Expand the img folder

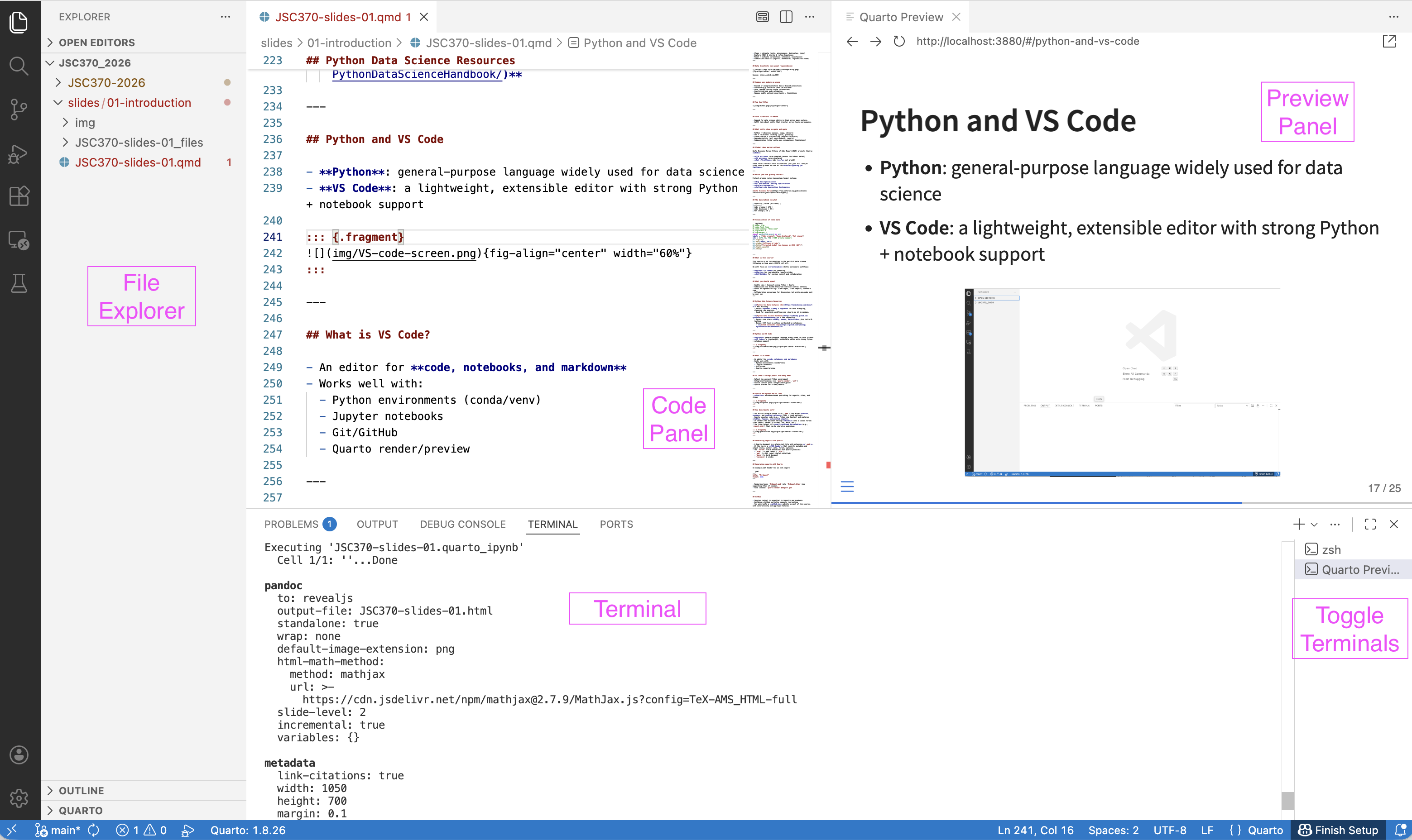(85, 122)
